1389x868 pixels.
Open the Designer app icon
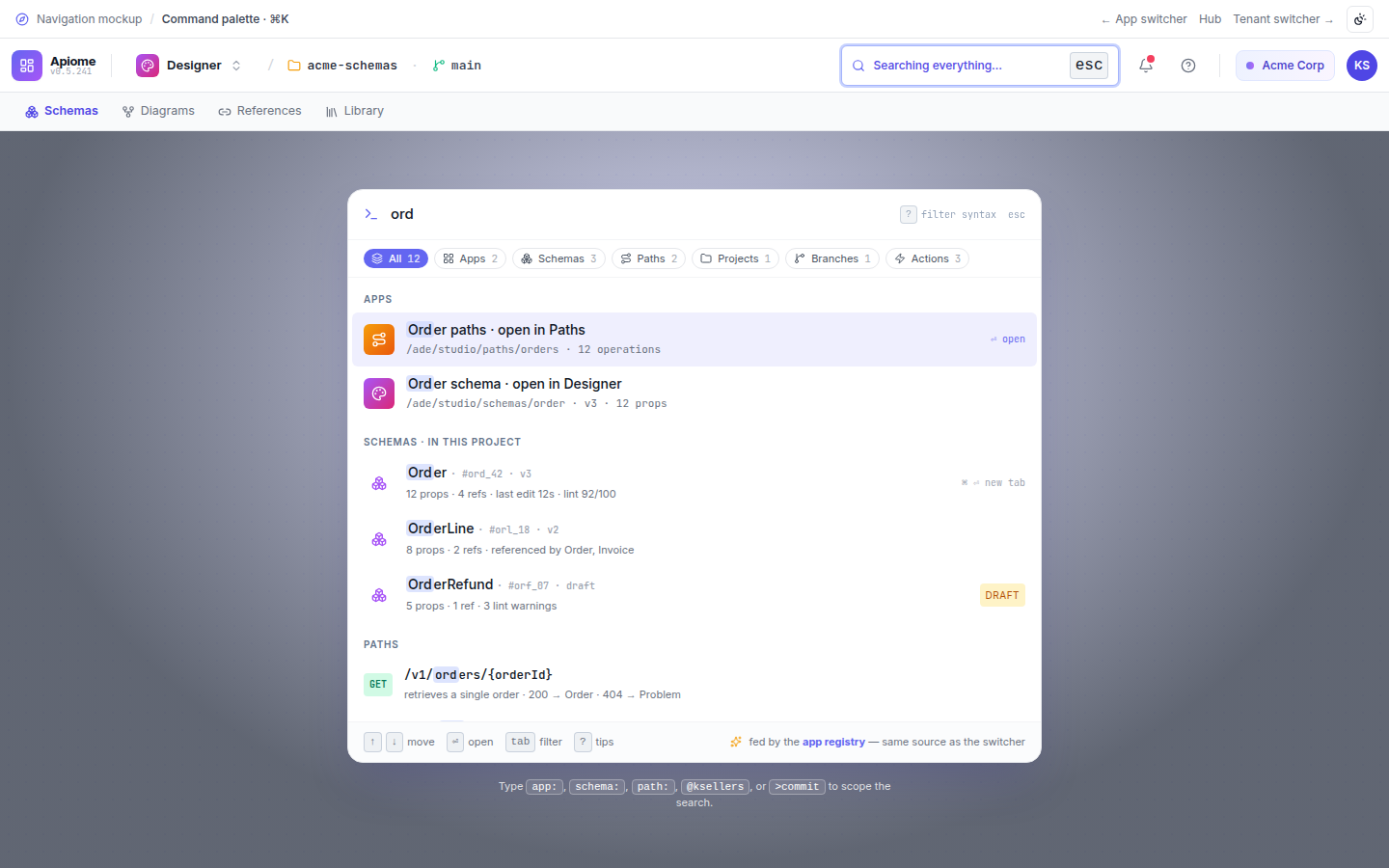click(148, 66)
